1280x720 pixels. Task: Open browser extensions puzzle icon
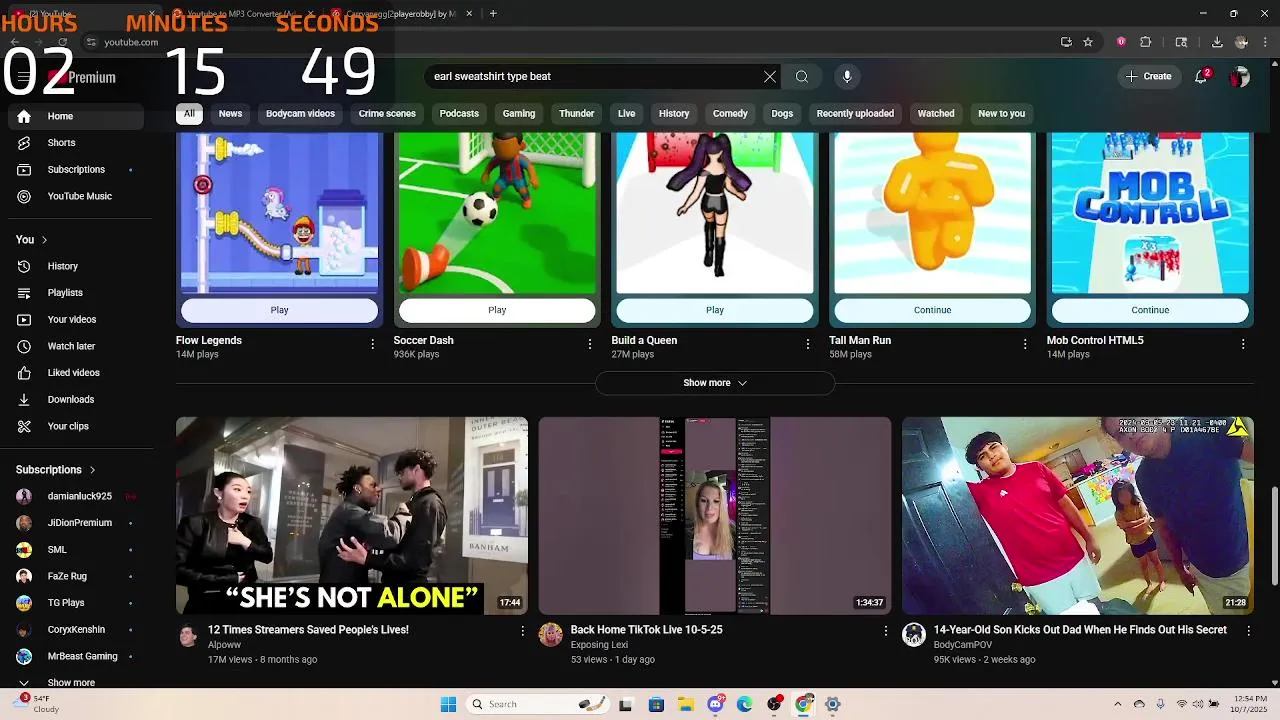tap(1146, 42)
